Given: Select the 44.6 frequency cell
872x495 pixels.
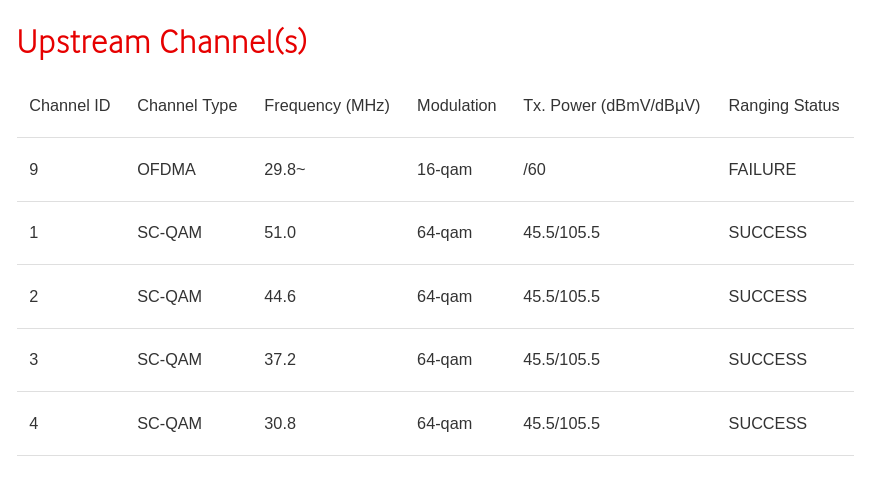Looking at the screenshot, I should pos(280,296).
